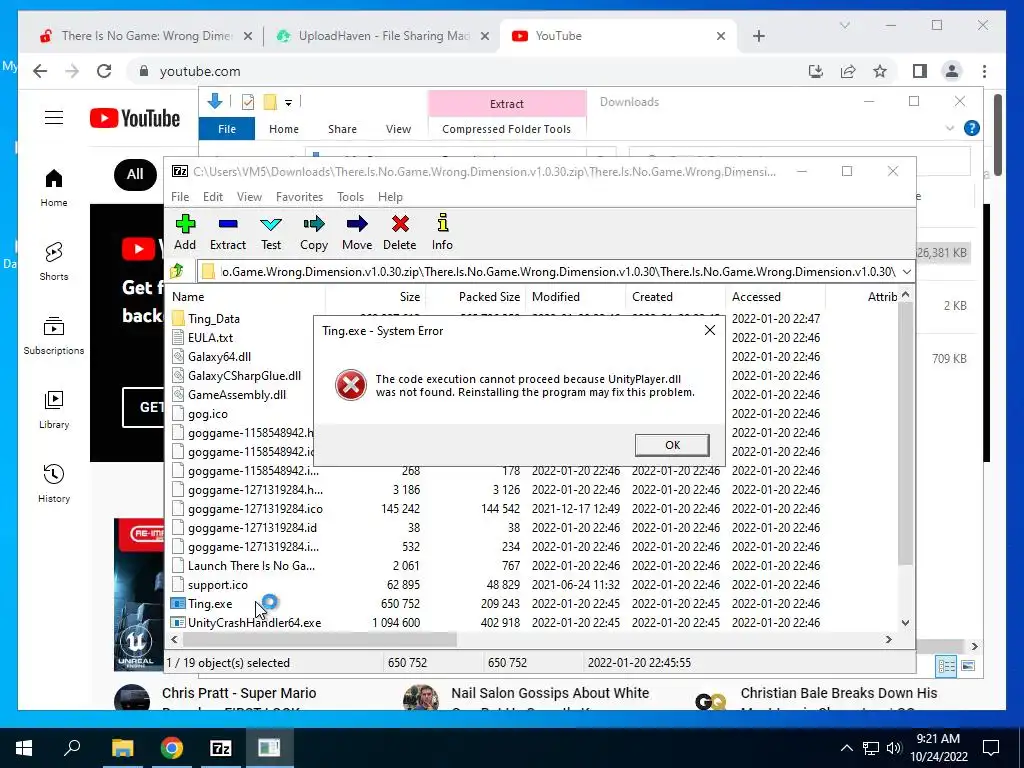The height and width of the screenshot is (768, 1024).
Task: Expand the Explorer ribbon chevron
Action: pyautogui.click(x=950, y=128)
